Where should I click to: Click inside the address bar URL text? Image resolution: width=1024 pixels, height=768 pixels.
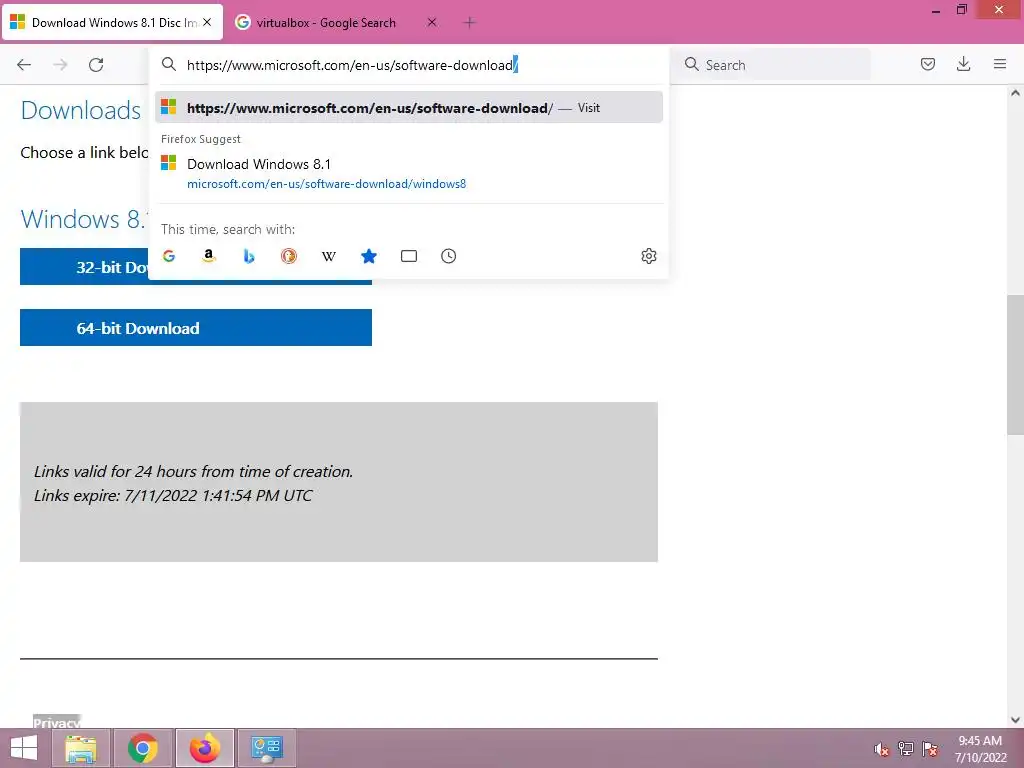point(352,65)
